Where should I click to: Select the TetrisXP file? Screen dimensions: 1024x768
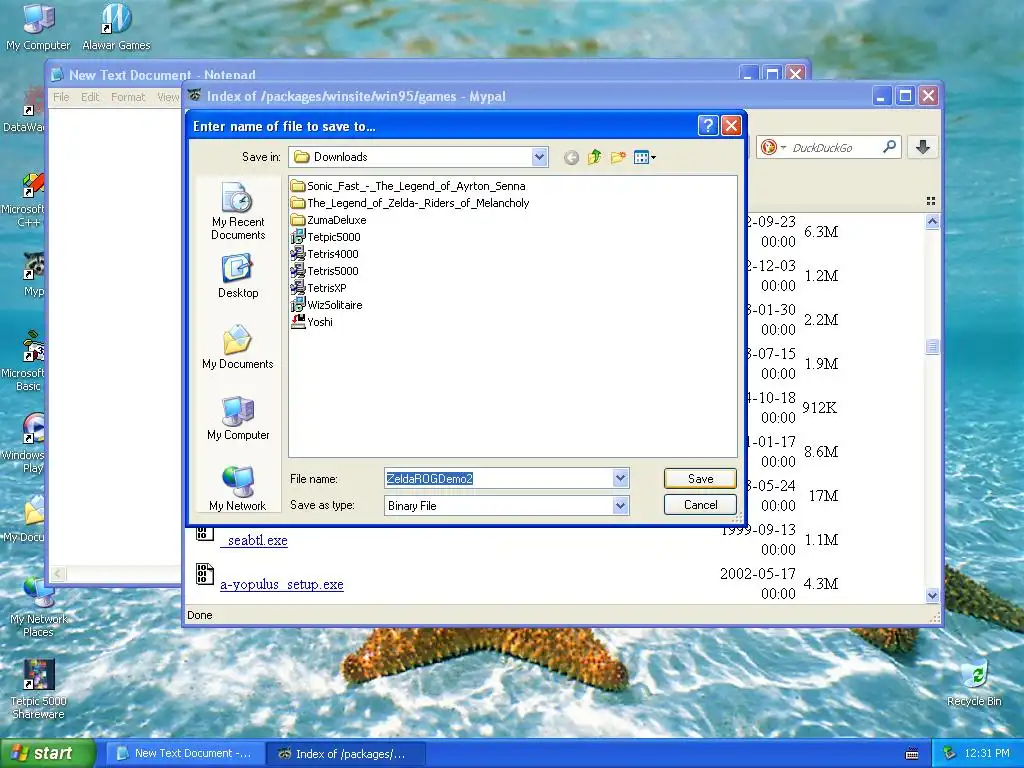point(319,288)
